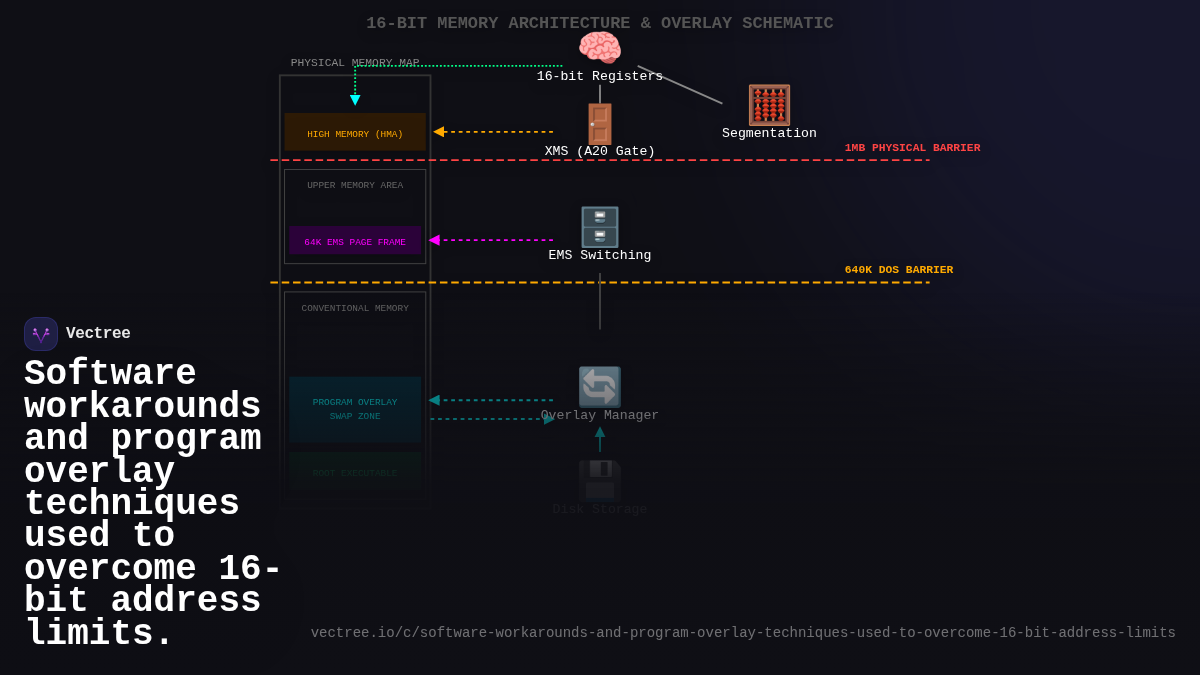The width and height of the screenshot is (1200, 675).
Task: Click the Disk Storage floppy icon
Action: (599, 481)
